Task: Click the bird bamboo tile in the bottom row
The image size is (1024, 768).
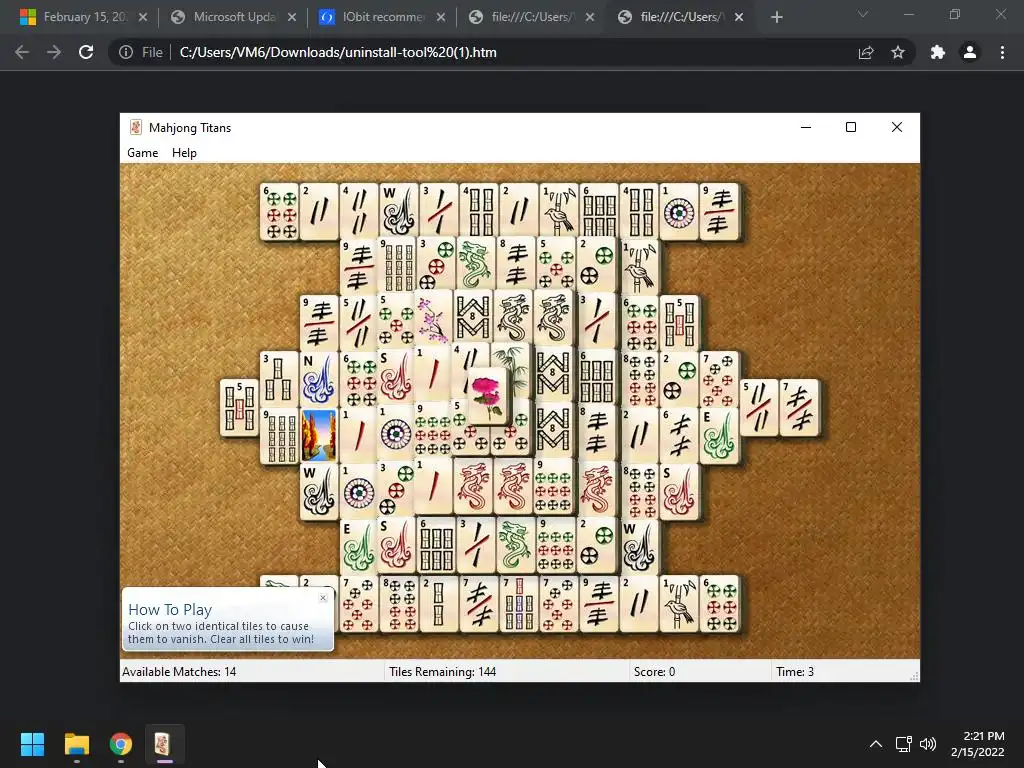Action: [679, 603]
